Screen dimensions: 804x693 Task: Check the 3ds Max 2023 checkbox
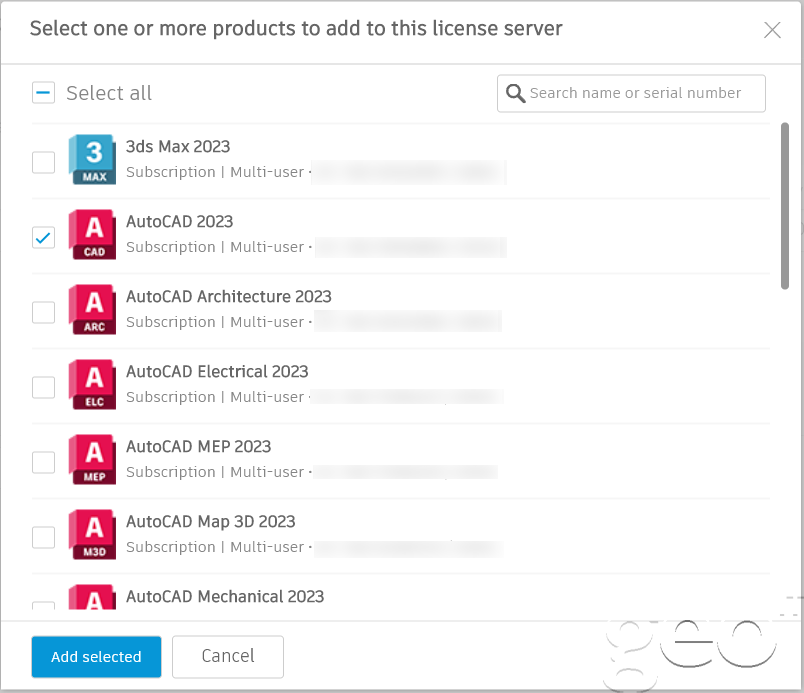click(x=44, y=162)
